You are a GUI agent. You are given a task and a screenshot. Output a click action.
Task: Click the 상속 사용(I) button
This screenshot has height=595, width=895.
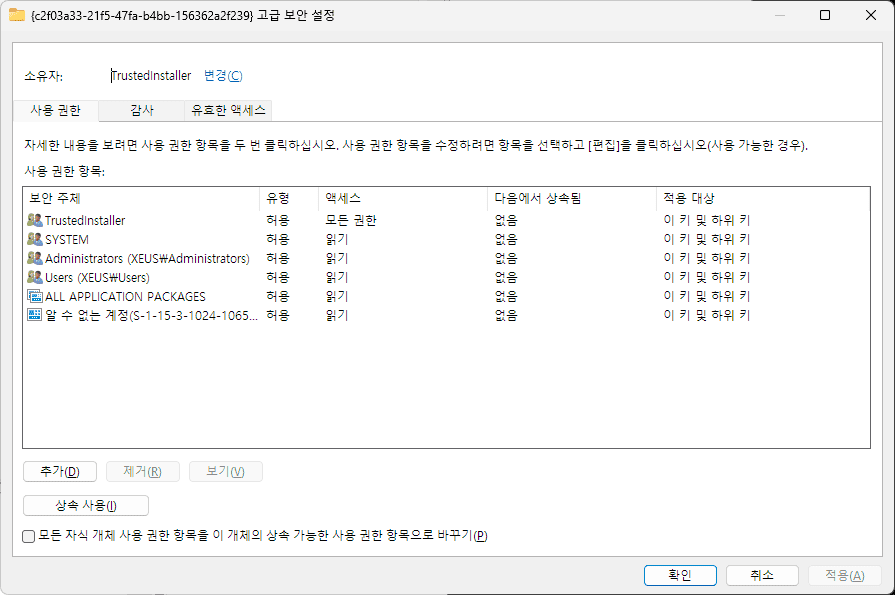(x=86, y=506)
